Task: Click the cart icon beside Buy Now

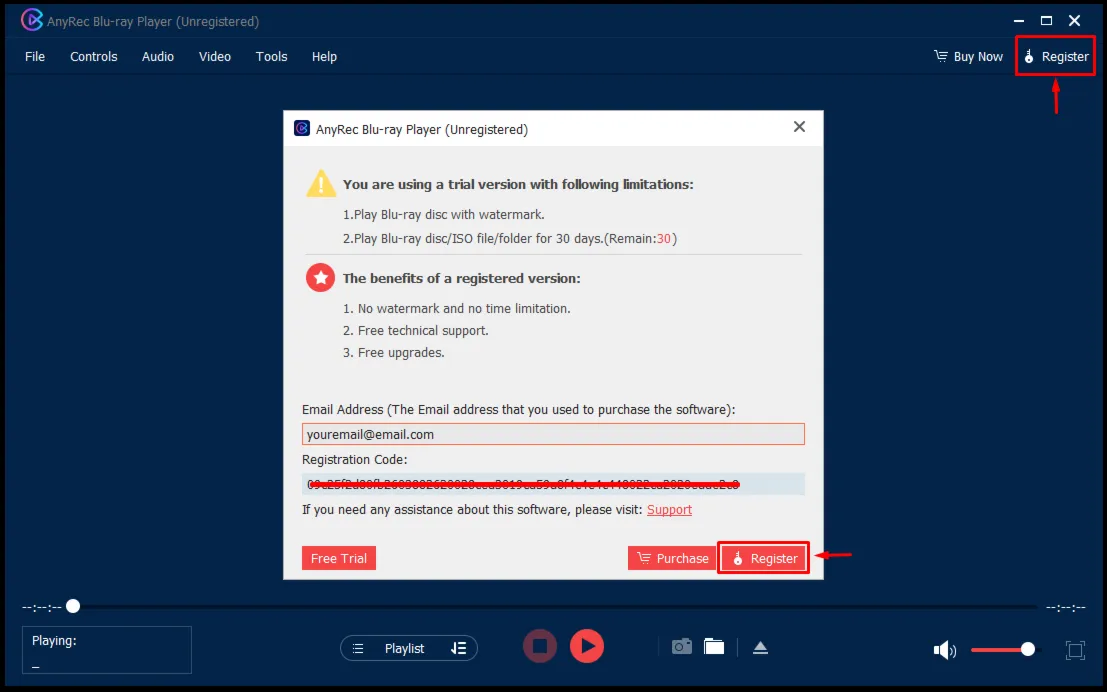Action: [941, 56]
